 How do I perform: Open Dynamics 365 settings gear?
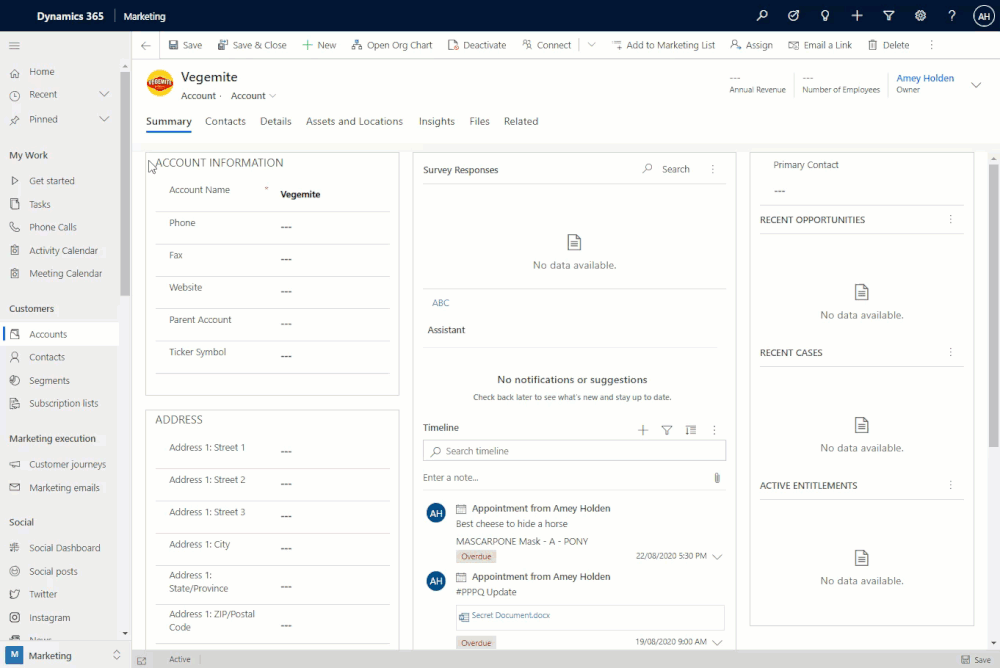(921, 16)
